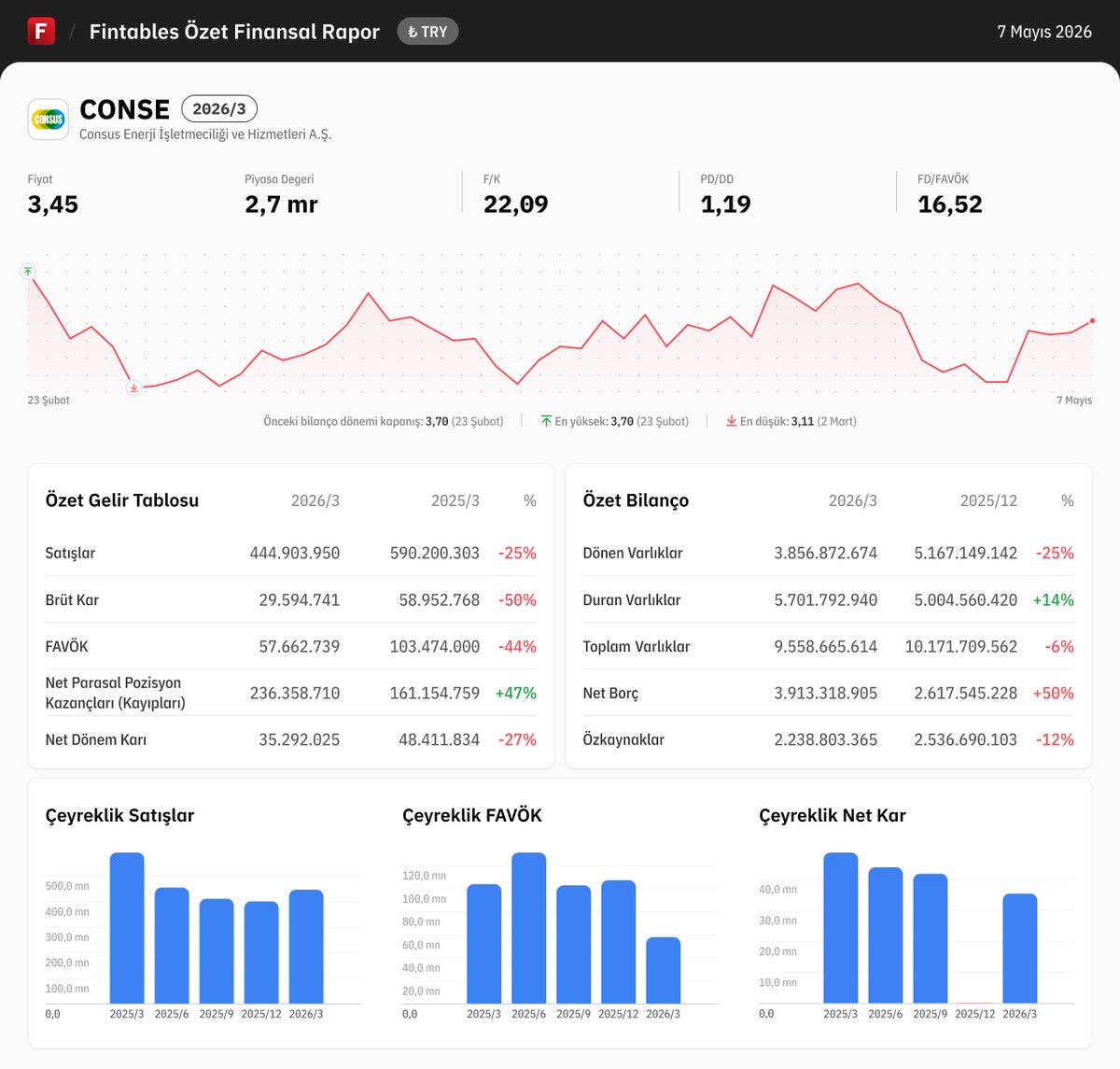Click the green up-arrow icon beside En yüksek

(x=546, y=422)
